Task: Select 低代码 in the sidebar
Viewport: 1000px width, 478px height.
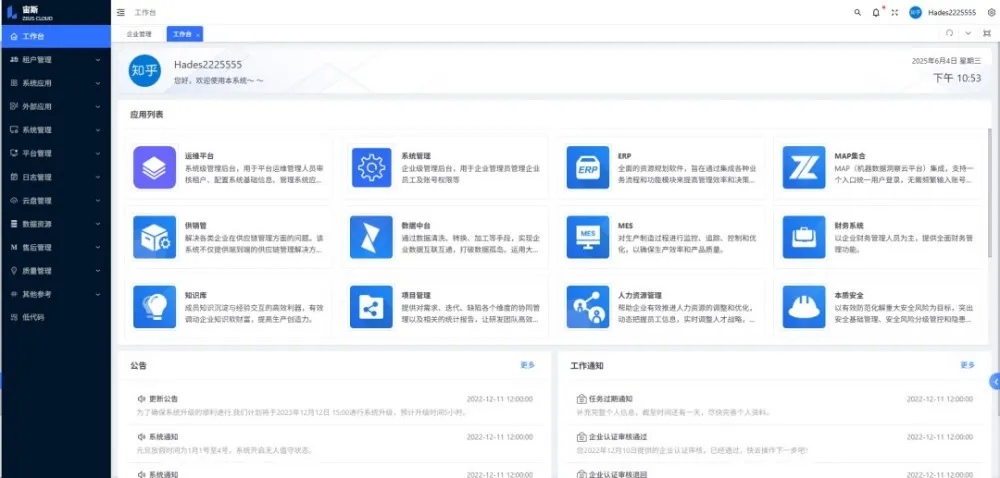Action: click(55, 317)
